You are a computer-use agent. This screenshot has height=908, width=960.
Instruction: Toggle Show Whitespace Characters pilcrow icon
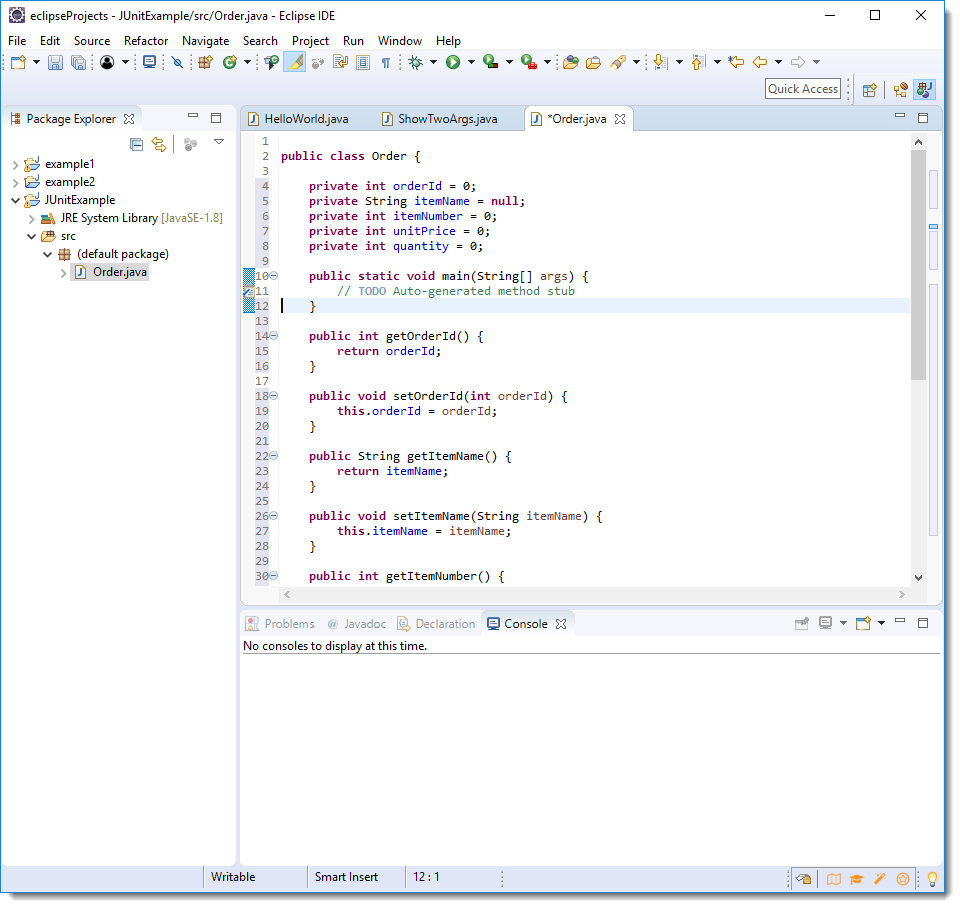(x=386, y=62)
